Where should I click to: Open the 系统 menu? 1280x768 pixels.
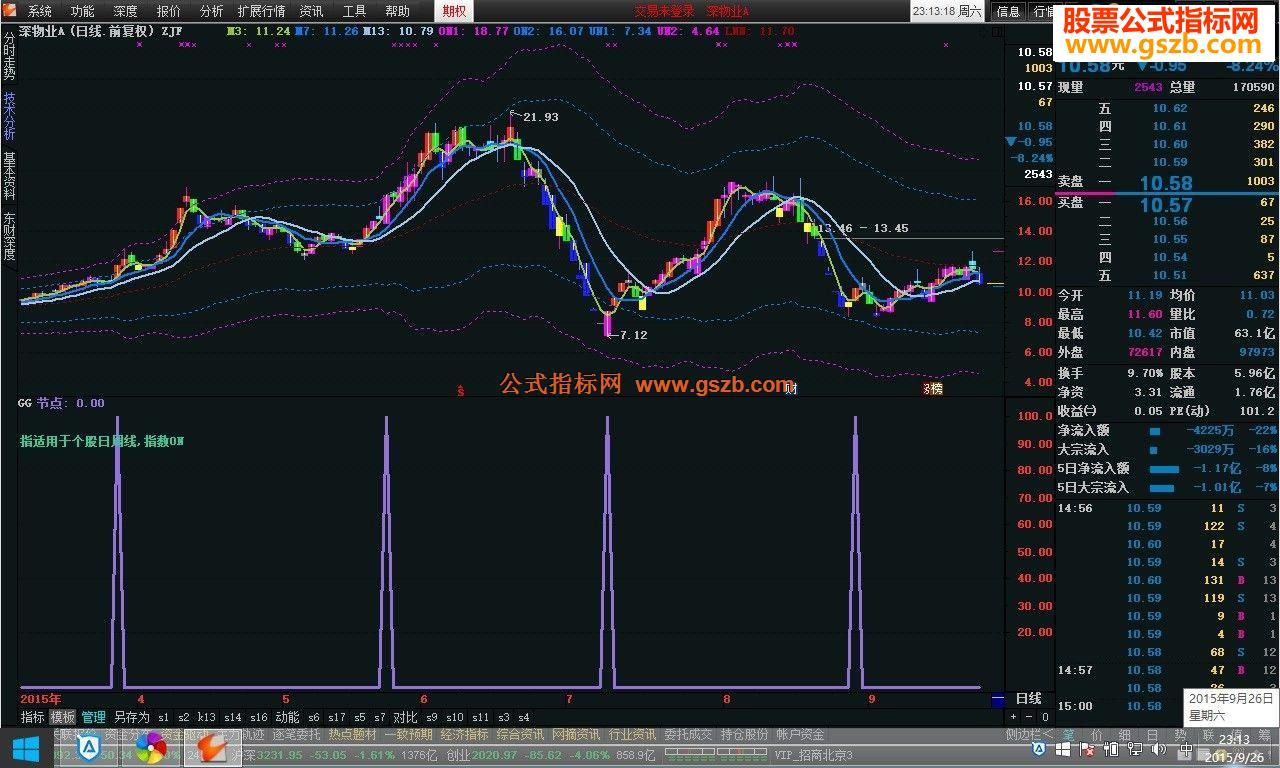(x=40, y=11)
